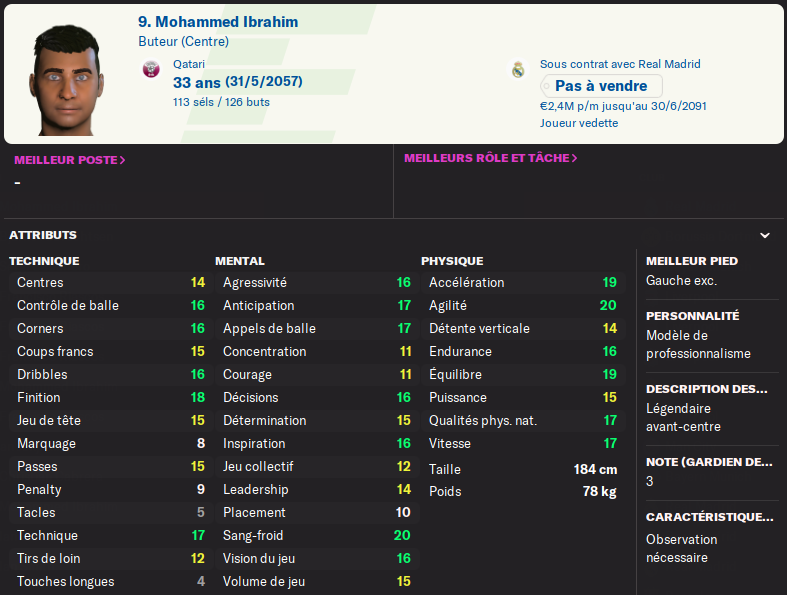This screenshot has height=595, width=787.
Task: Click the Qatar national team badge icon
Action: (x=151, y=70)
